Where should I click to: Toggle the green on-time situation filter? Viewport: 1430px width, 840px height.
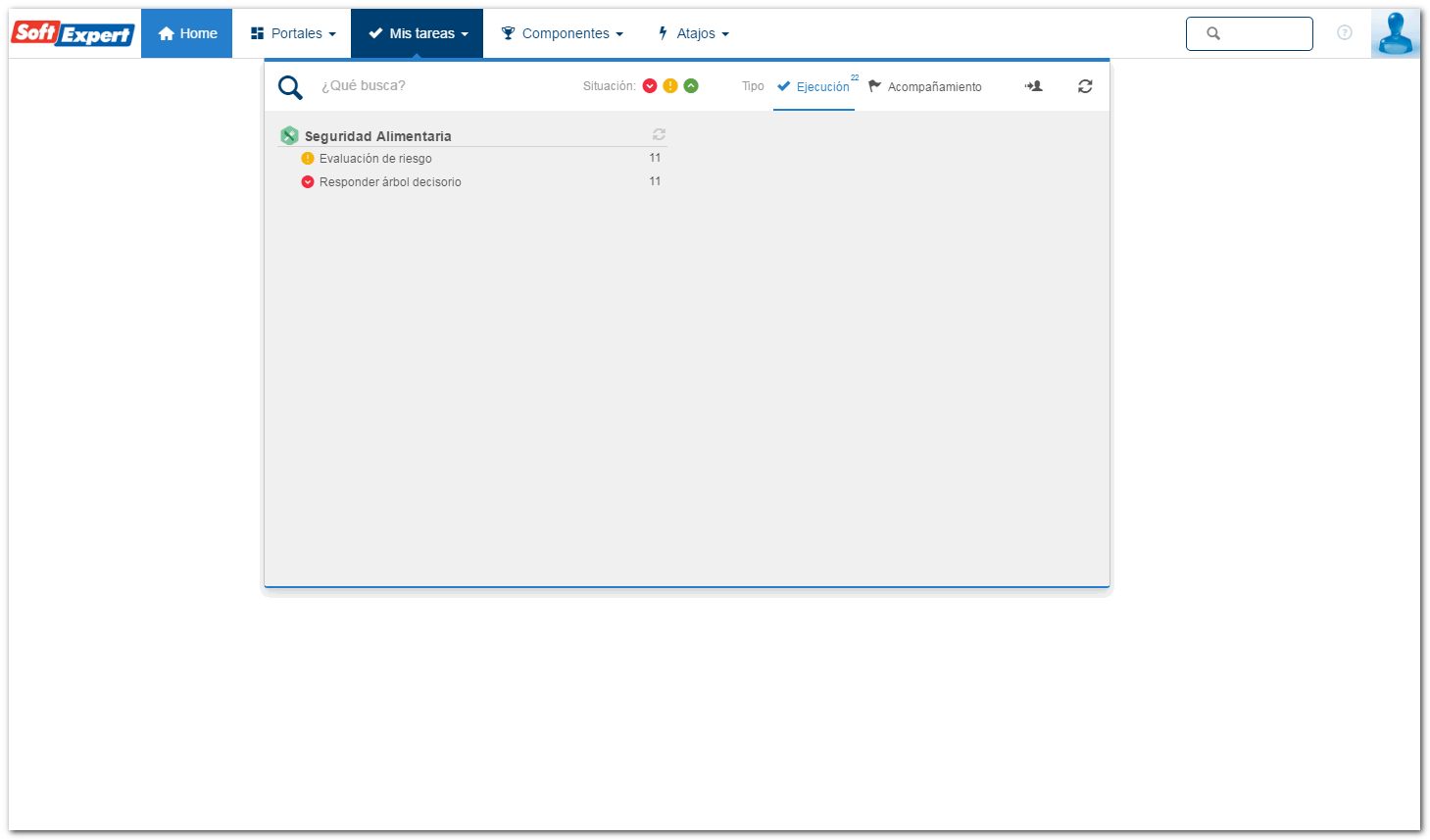point(691,86)
